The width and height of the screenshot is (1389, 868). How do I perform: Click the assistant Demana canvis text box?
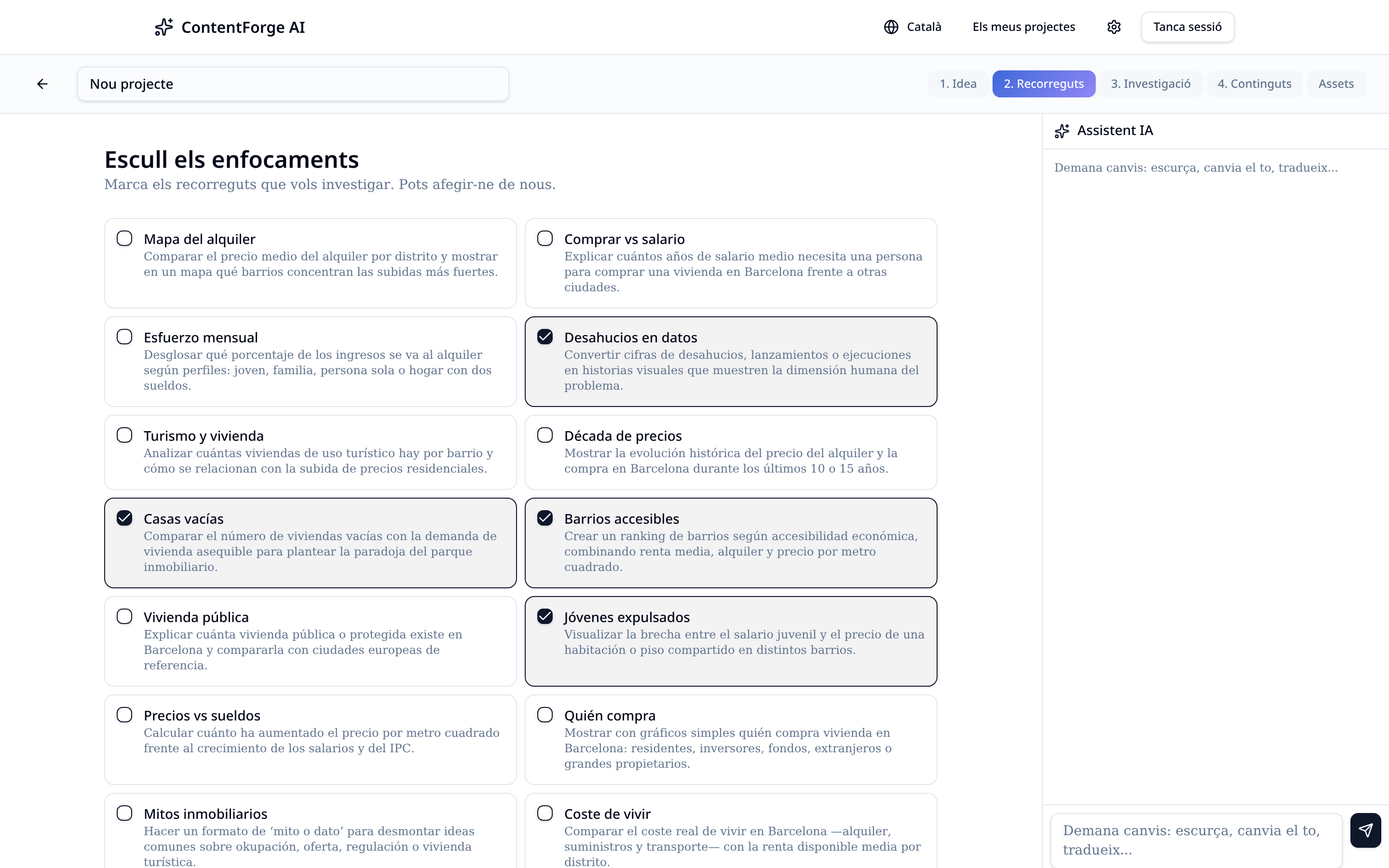pos(1196,840)
